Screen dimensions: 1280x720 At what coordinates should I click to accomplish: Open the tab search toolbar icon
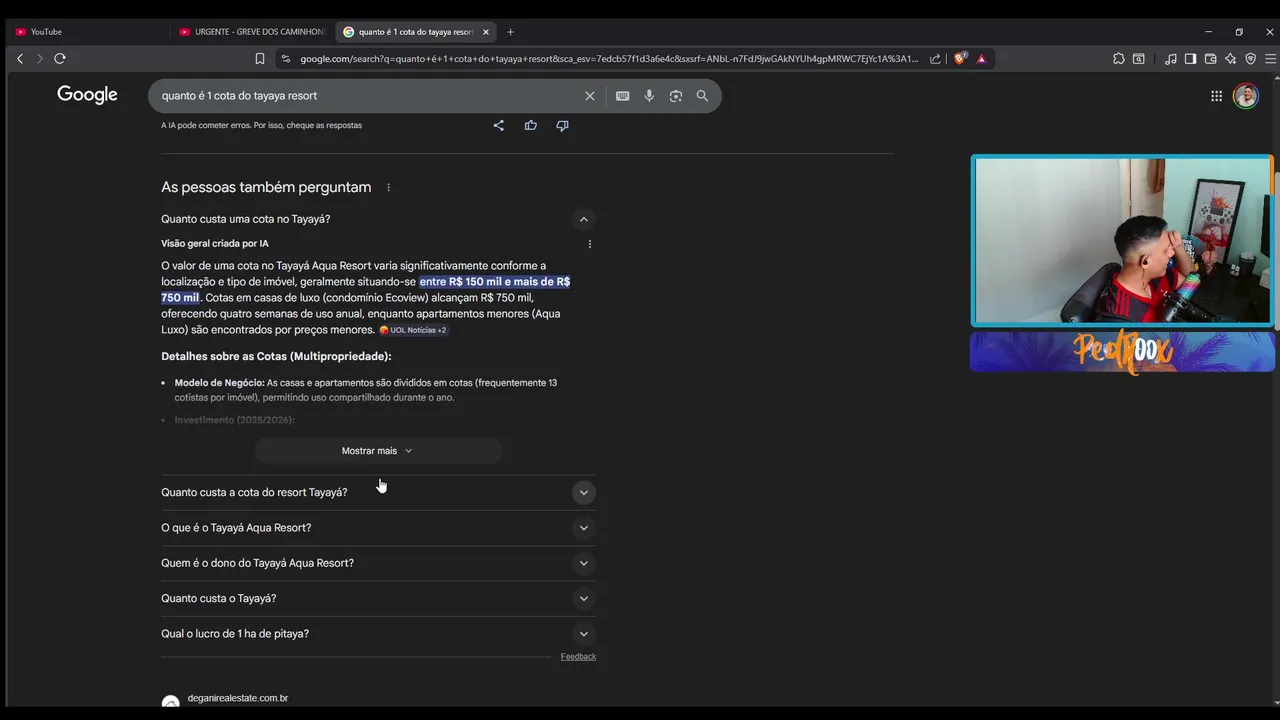pyautogui.click(x=1139, y=59)
